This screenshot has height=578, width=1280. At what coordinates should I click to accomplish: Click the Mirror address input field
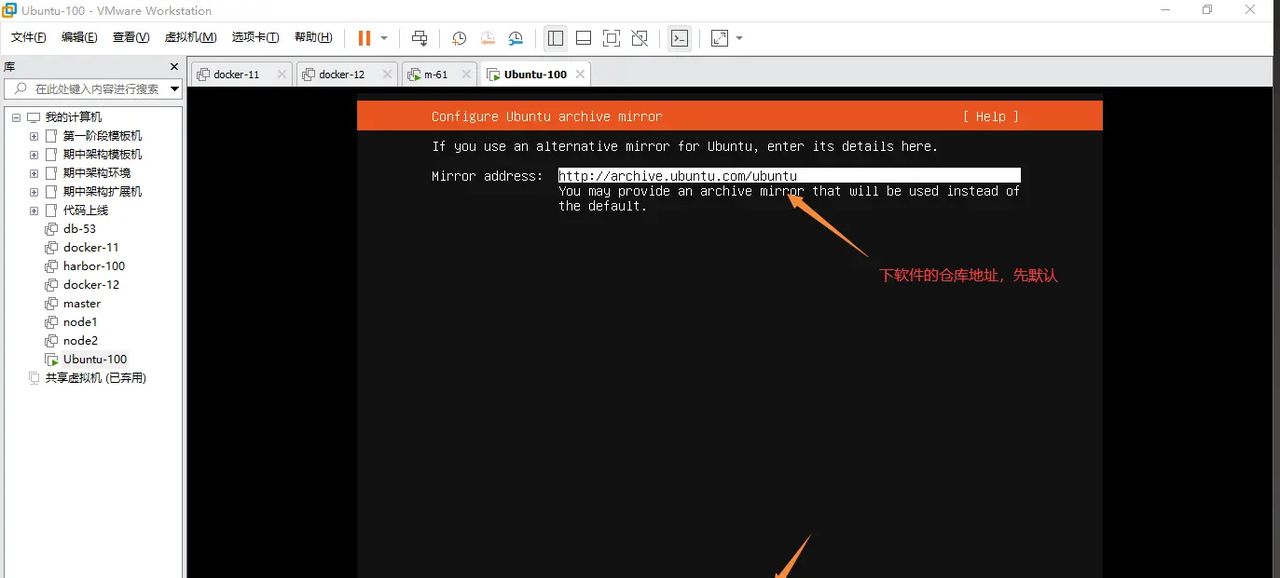[x=789, y=176]
